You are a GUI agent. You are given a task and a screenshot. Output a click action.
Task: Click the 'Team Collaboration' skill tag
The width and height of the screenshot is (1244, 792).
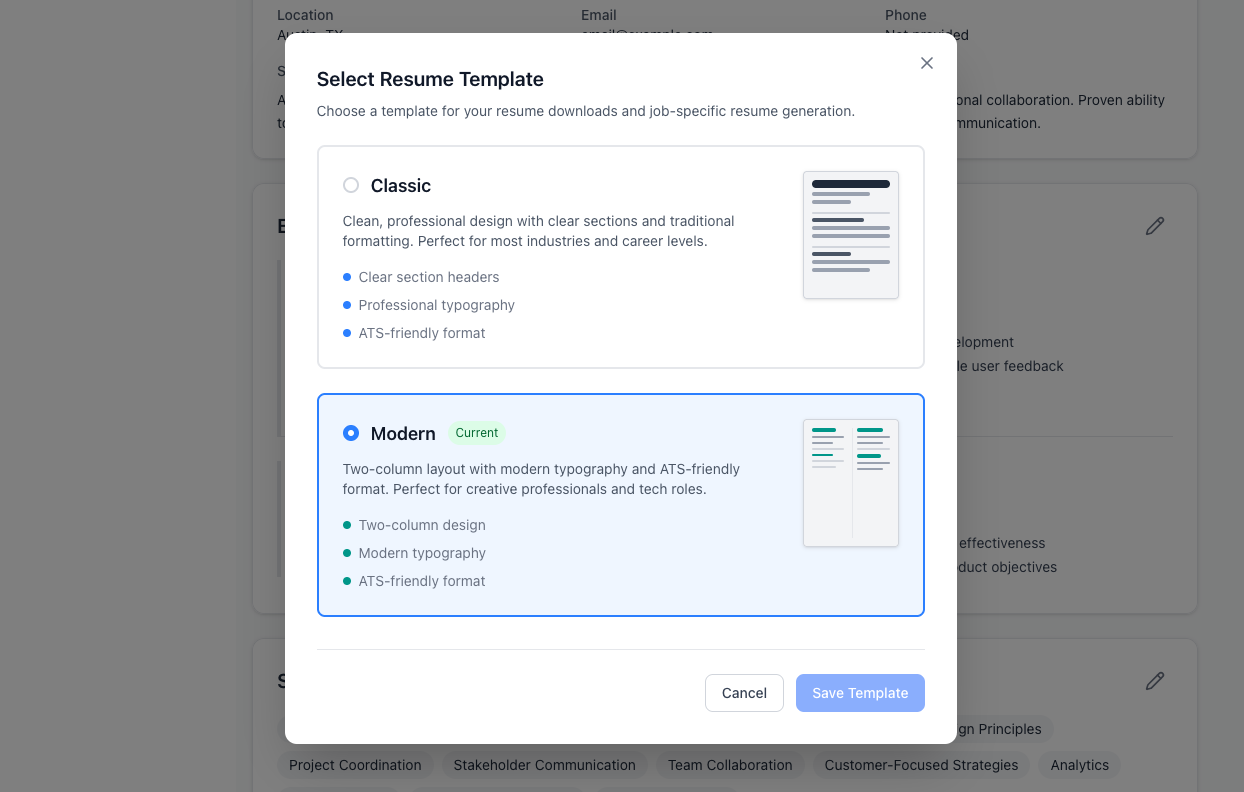tap(730, 765)
